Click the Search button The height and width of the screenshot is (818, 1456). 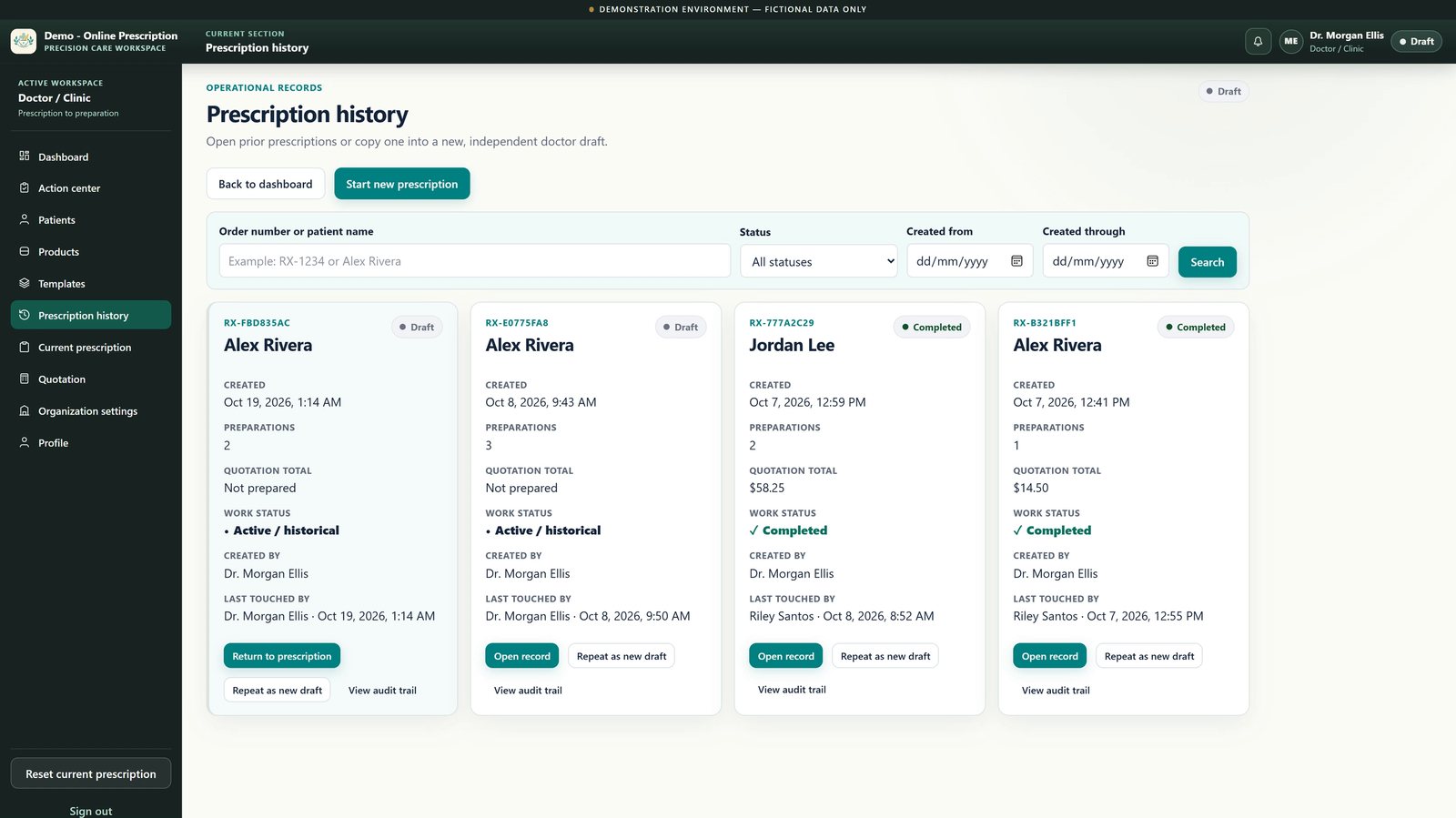[1207, 262]
